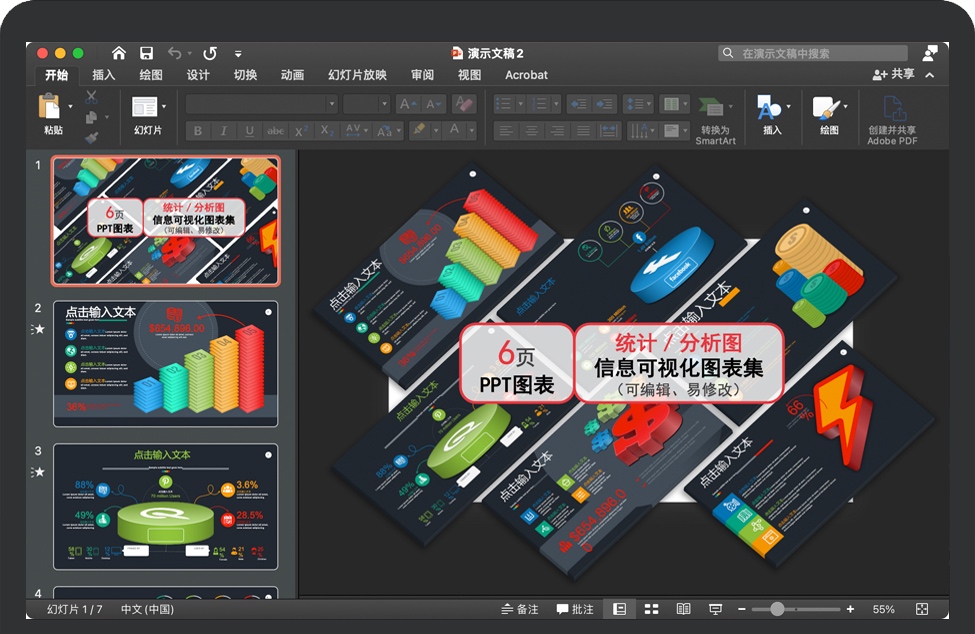Expand the 粘贴 paste dropdown arrow
Image resolution: width=975 pixels, height=634 pixels.
(70, 106)
